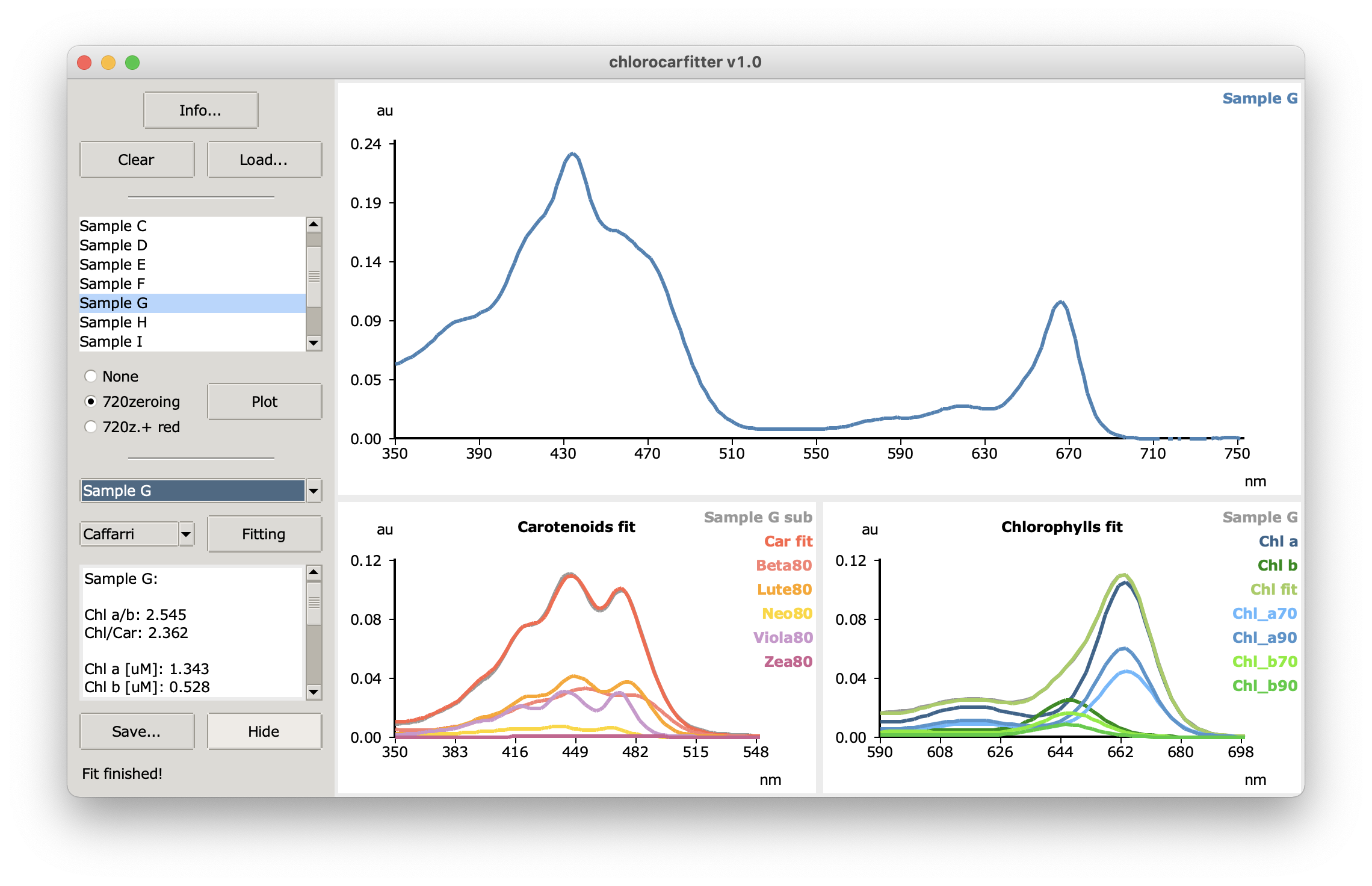Viewport: 1372px width, 886px height.
Task: Switch to 720z.+ red mode
Action: click(x=91, y=426)
